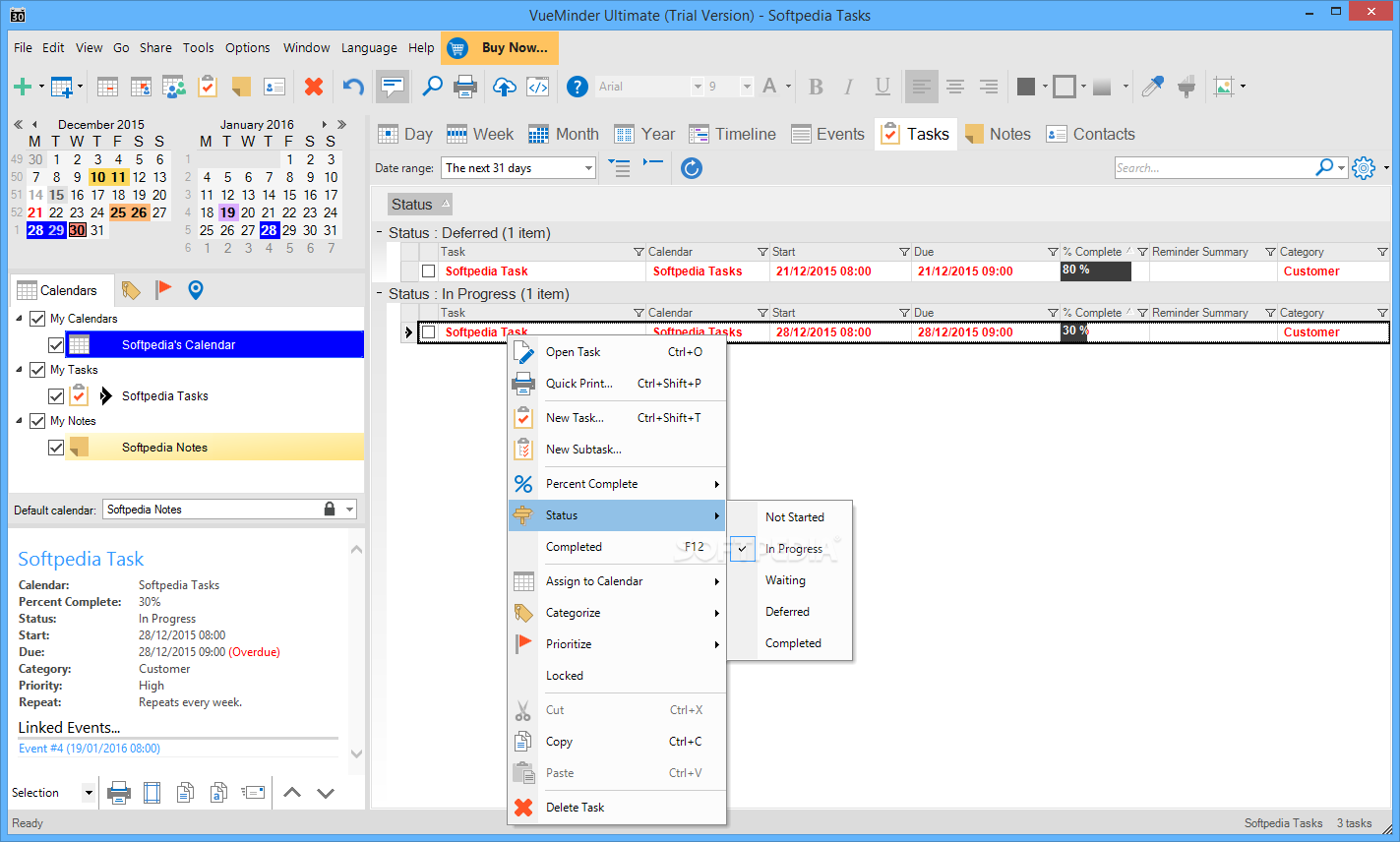Click the up arrow in details pane footer

point(292,792)
